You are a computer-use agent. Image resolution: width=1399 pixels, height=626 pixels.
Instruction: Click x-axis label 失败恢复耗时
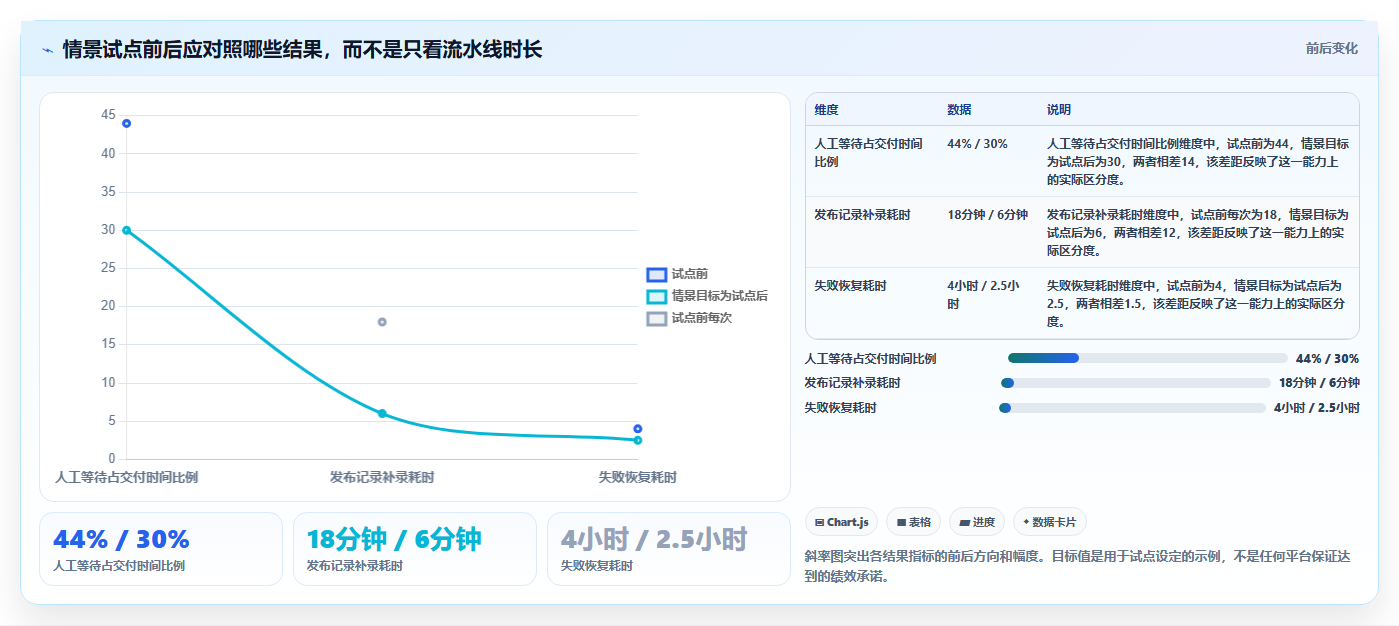(637, 477)
